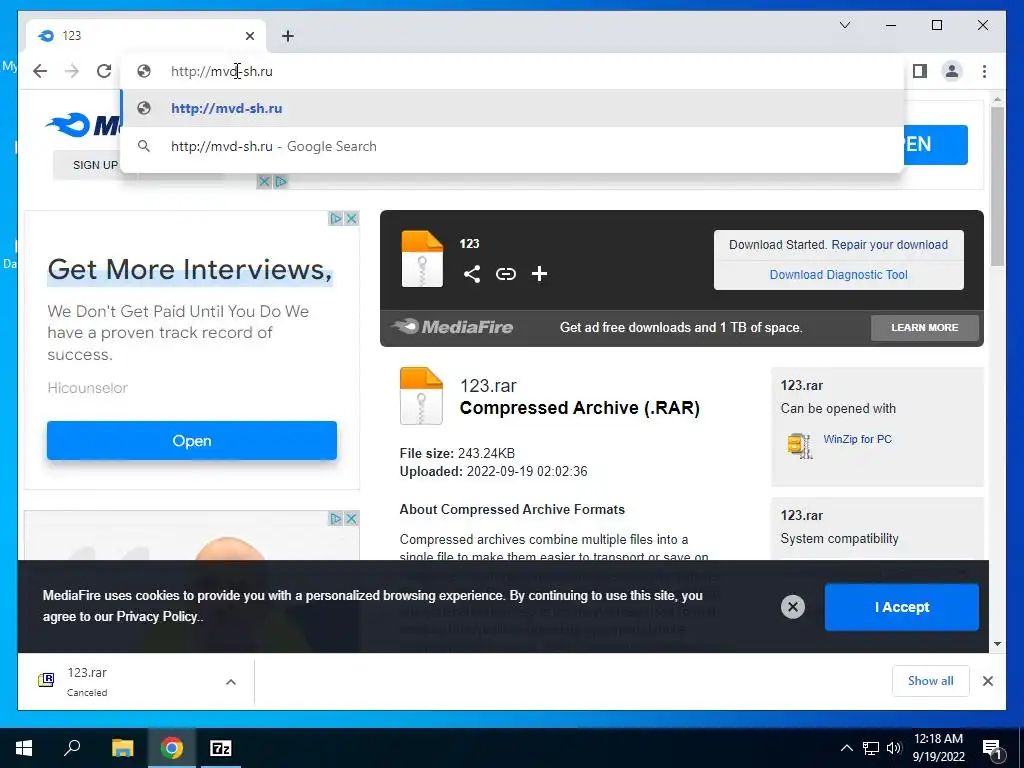Open File Explorer from the taskbar
This screenshot has width=1024, height=768.
pyautogui.click(x=122, y=748)
